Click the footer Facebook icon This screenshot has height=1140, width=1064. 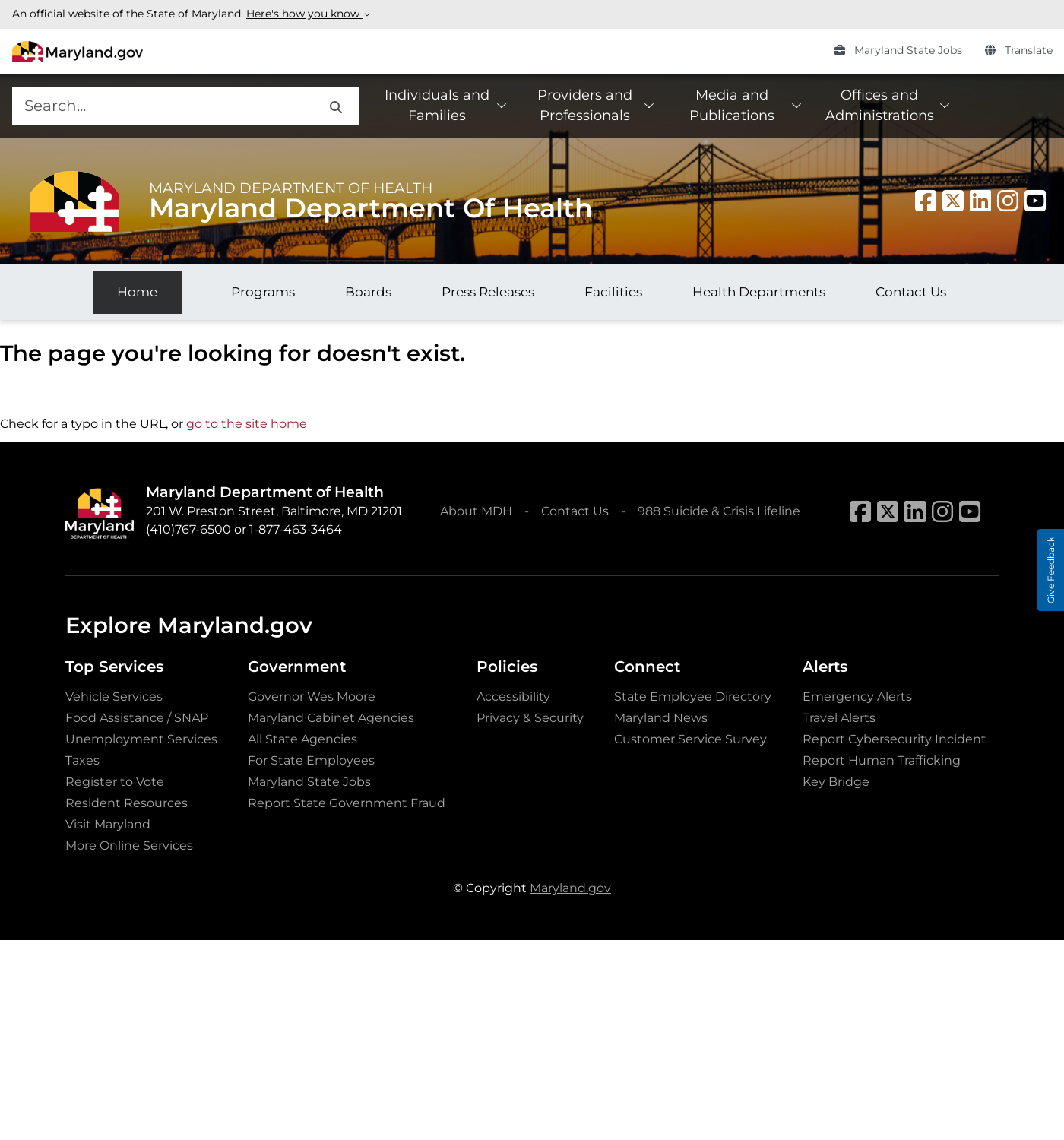[860, 511]
